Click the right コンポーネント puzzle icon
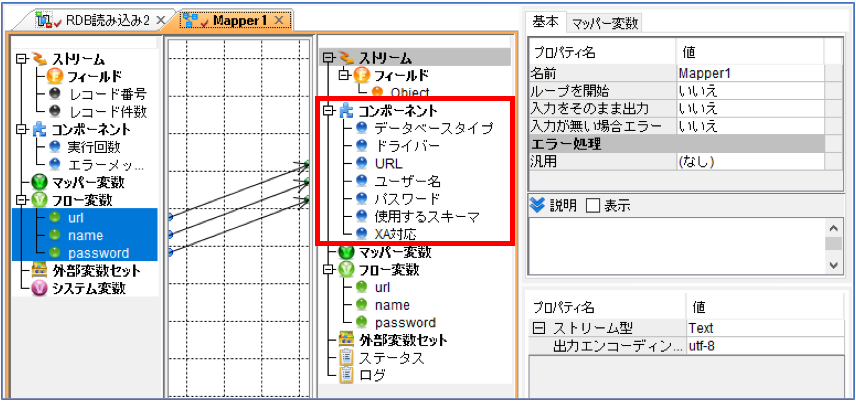856x401 pixels. click(x=346, y=111)
